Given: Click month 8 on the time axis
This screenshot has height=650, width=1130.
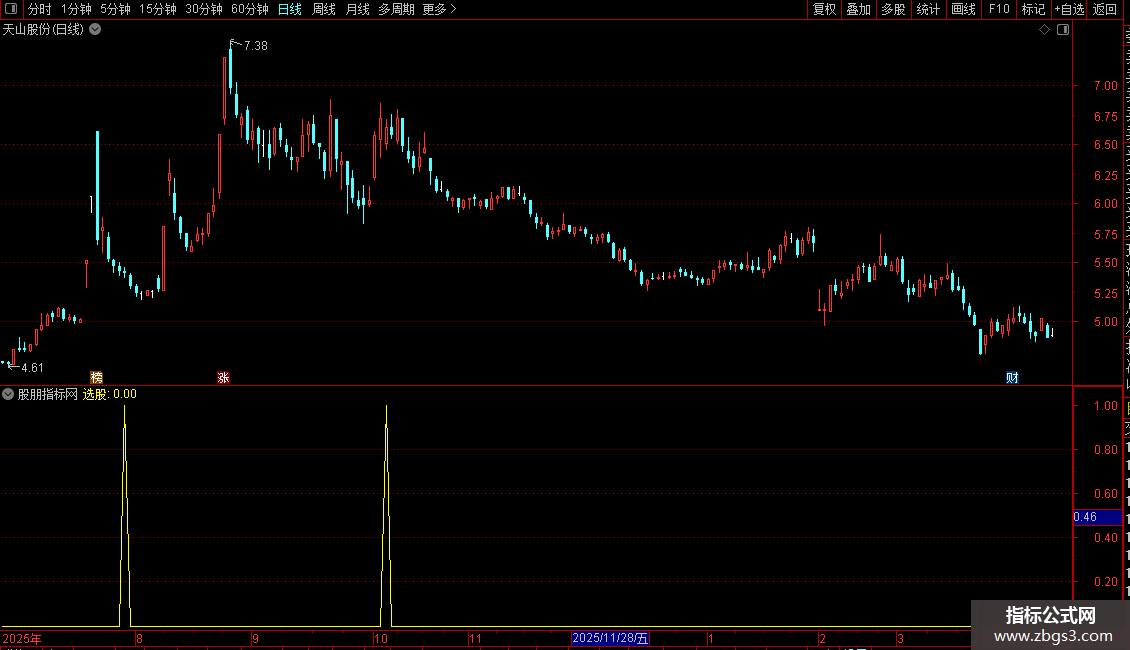Looking at the screenshot, I should (x=139, y=638).
